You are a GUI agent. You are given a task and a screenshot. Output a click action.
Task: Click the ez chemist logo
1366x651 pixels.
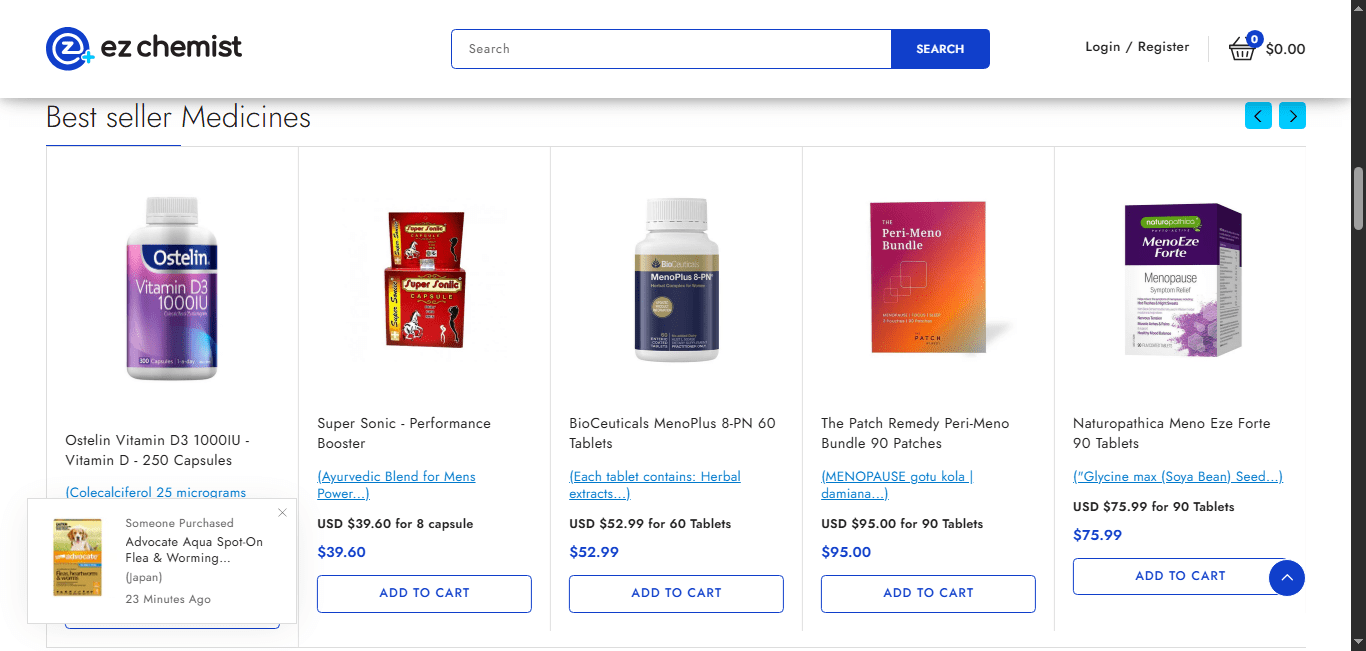(144, 48)
